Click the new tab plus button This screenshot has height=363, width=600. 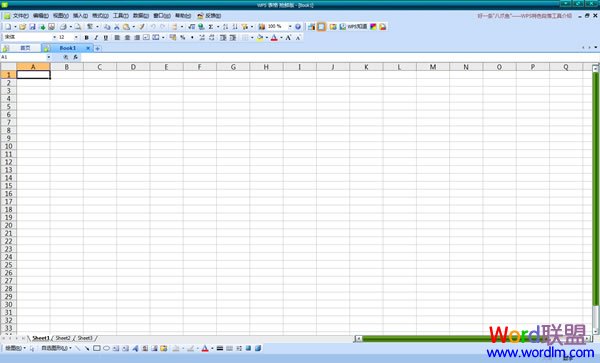point(98,48)
